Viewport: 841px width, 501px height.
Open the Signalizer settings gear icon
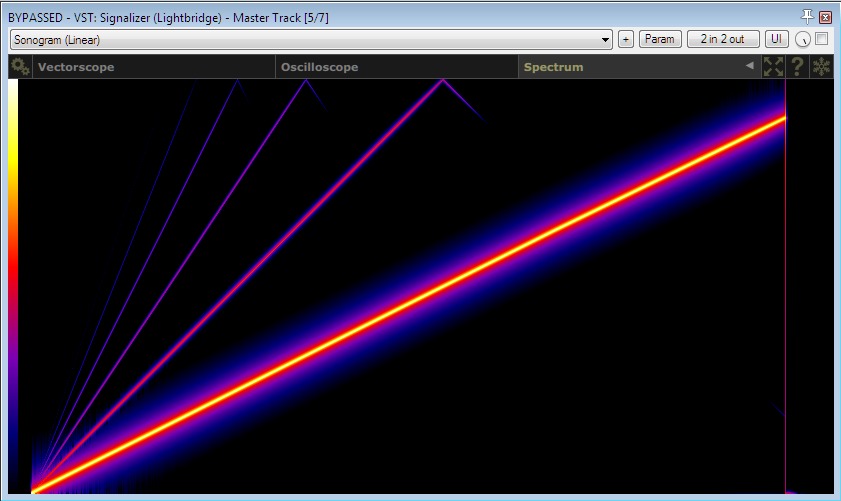(x=19, y=67)
